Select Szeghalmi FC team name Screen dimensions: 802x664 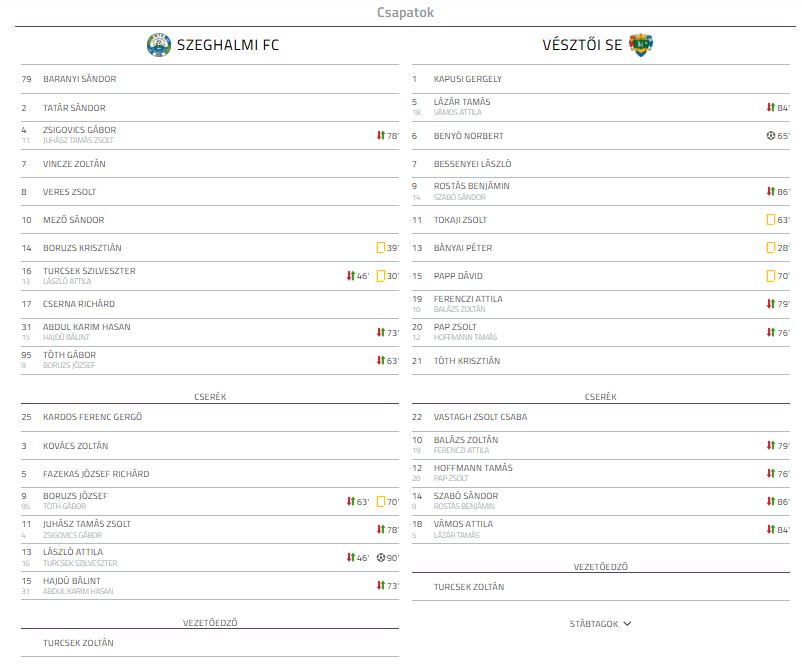click(x=228, y=45)
